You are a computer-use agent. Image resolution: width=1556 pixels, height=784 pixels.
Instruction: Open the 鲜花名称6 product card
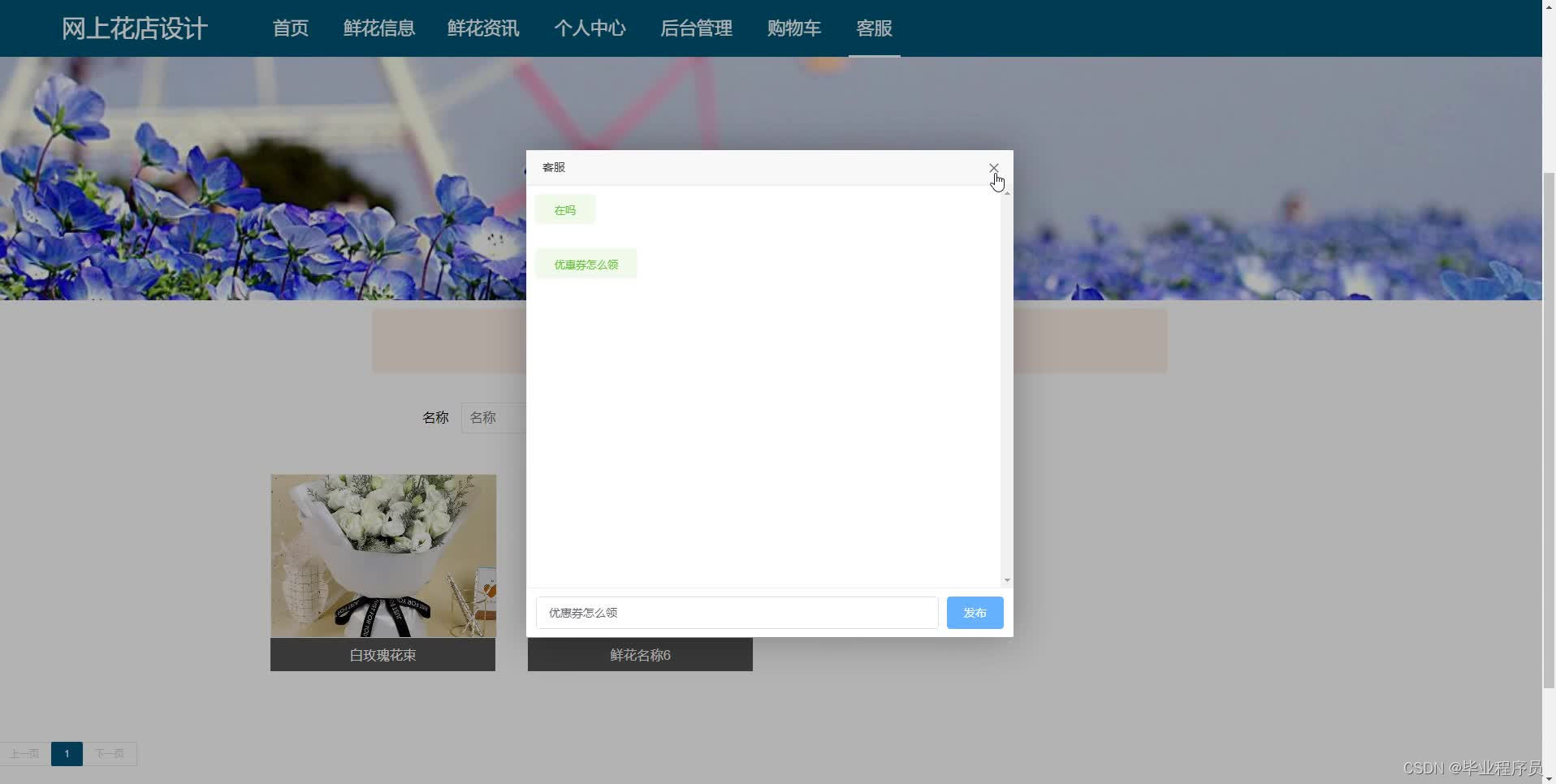point(640,655)
